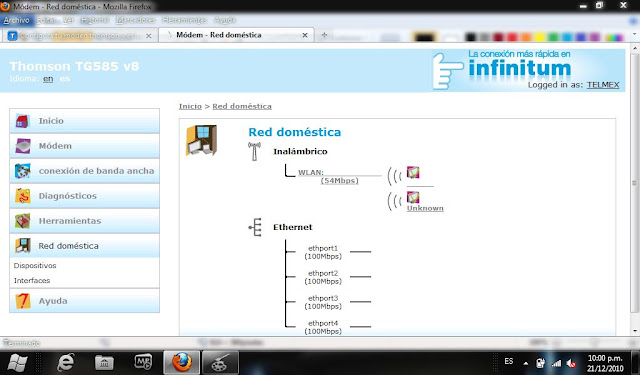The height and width of the screenshot is (375, 640).
Task: Open the Dispositivos submenu item
Action: point(35,266)
